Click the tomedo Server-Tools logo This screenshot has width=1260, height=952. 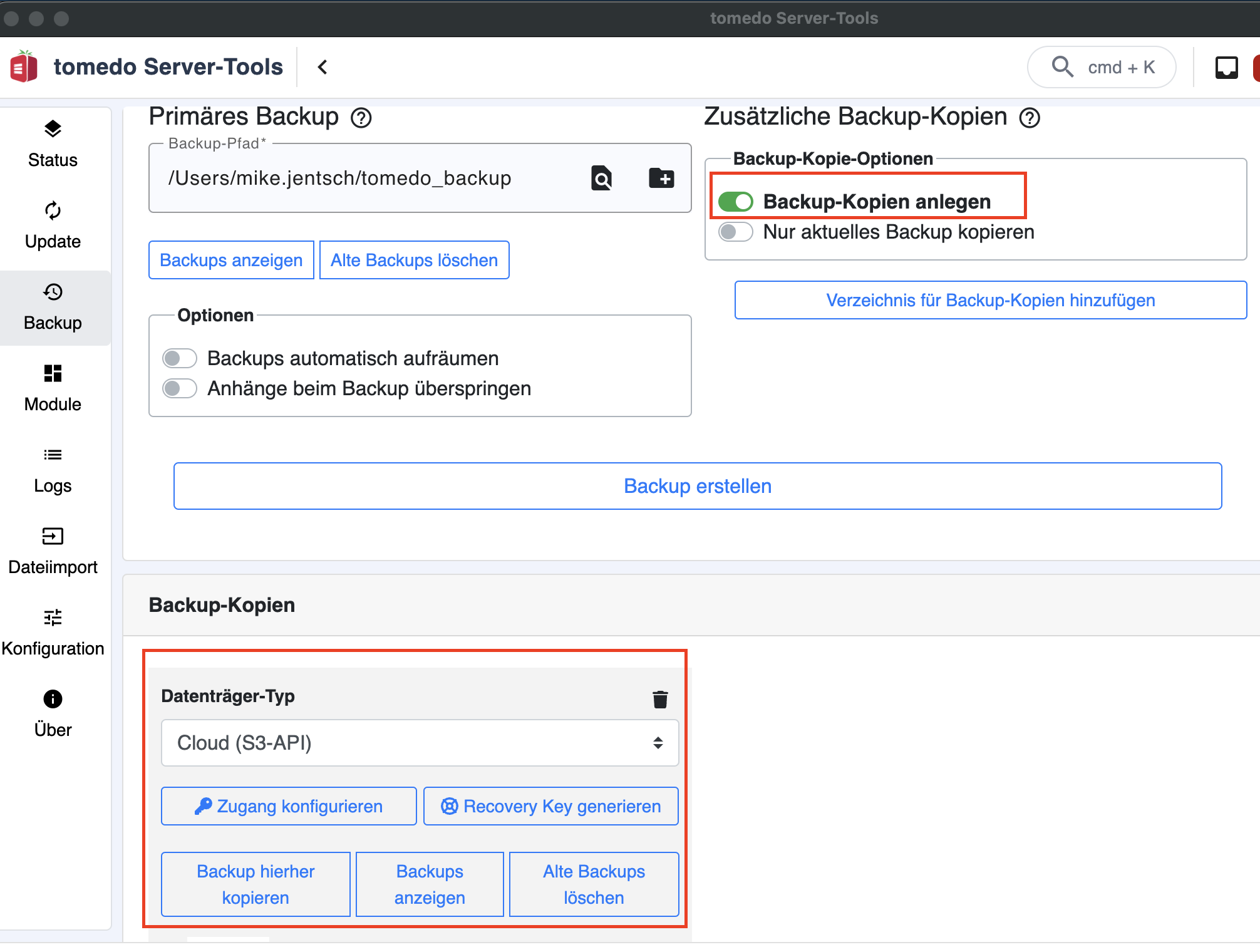point(24,66)
